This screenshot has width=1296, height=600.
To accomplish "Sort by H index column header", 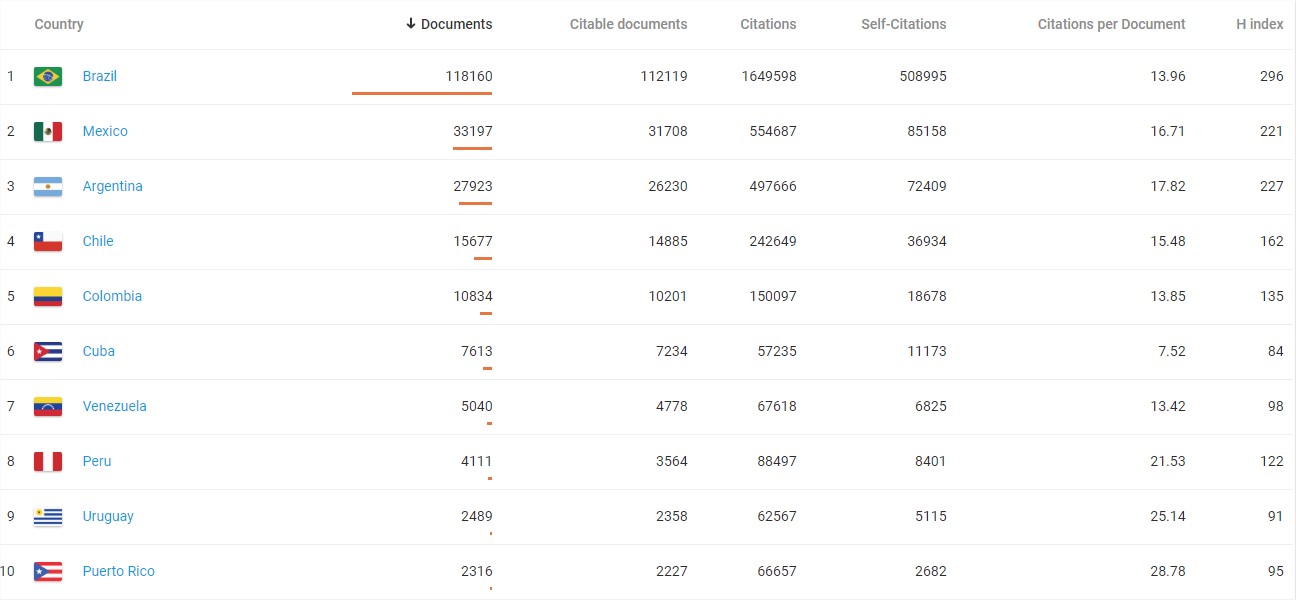I will click(x=1259, y=24).
